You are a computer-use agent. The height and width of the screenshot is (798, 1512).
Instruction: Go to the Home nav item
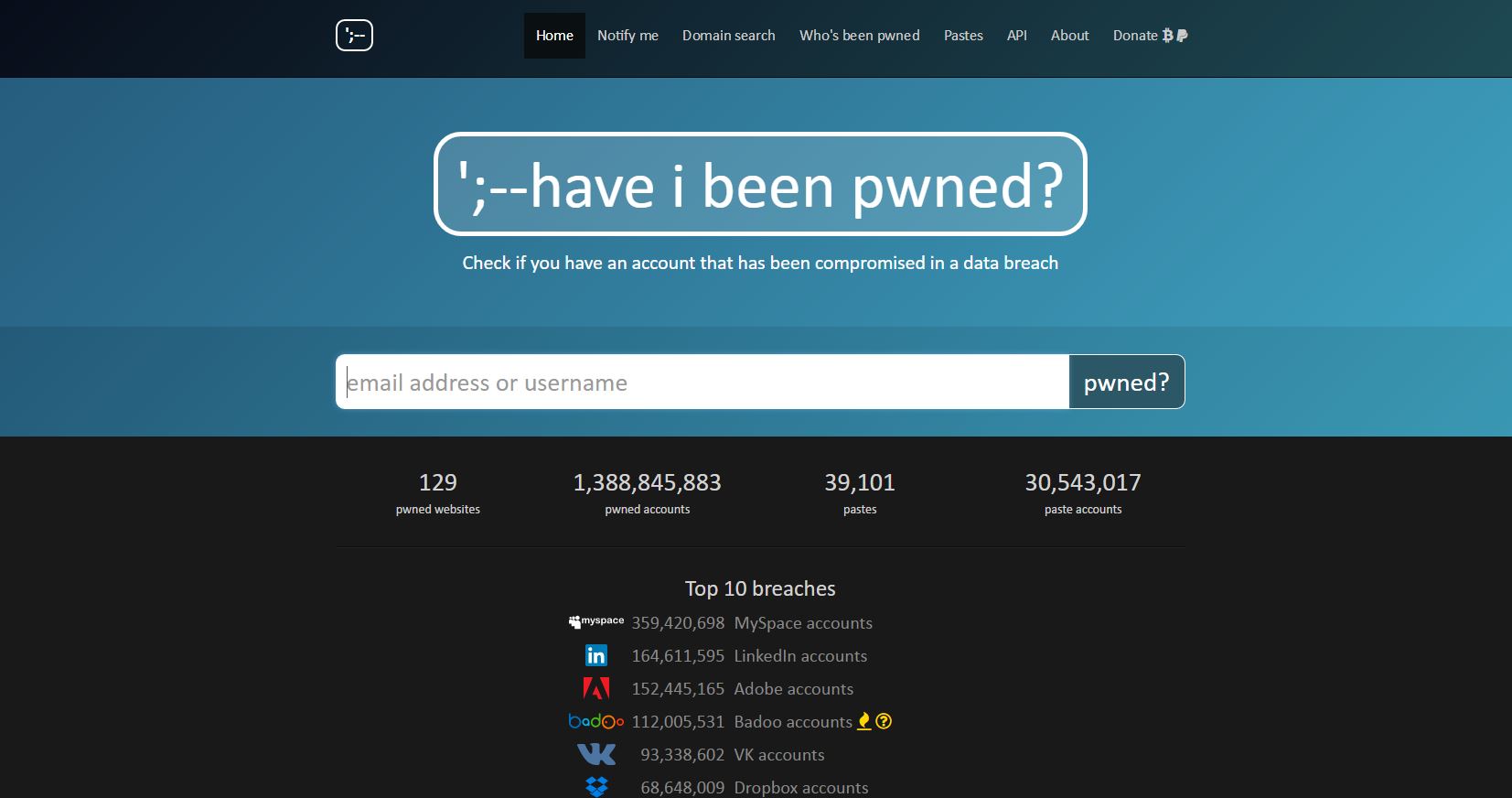(554, 36)
